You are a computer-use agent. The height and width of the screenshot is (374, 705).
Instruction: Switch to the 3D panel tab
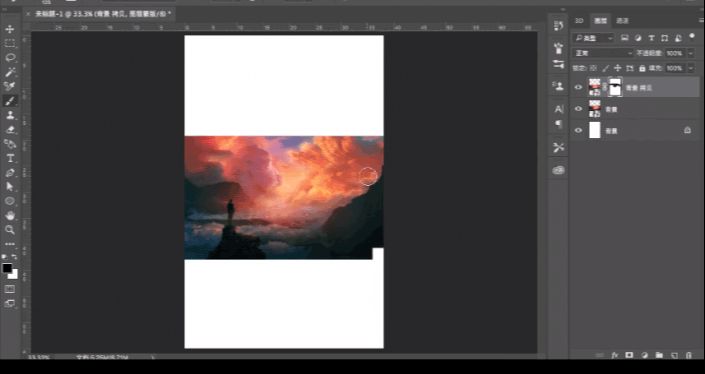click(x=580, y=21)
